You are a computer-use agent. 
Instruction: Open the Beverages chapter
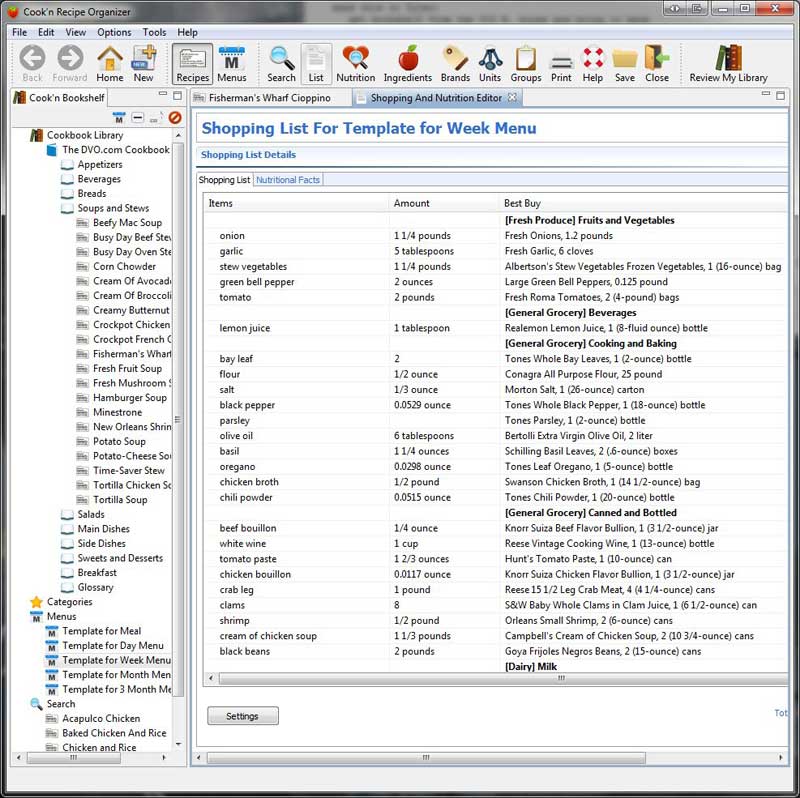(x=99, y=179)
